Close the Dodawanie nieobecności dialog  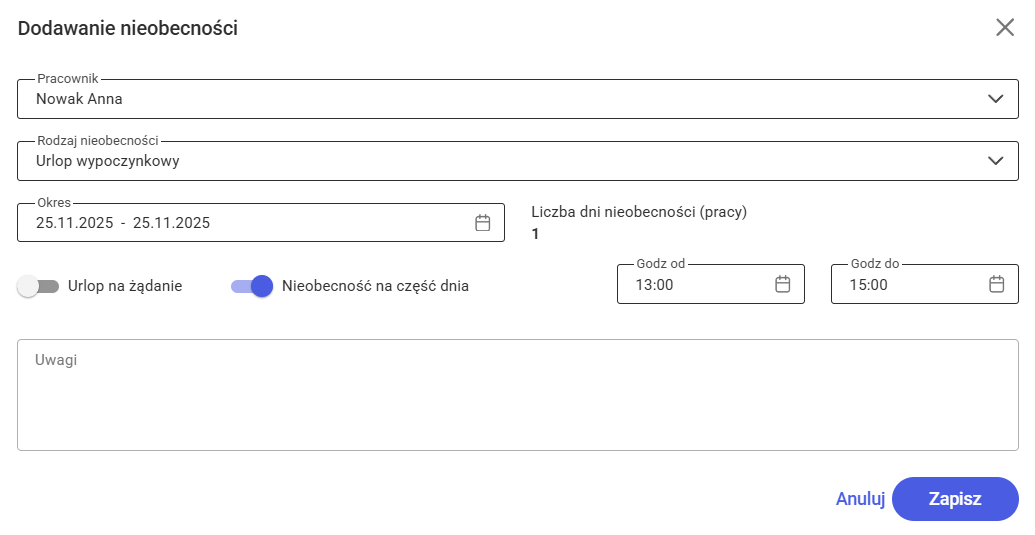1005,28
